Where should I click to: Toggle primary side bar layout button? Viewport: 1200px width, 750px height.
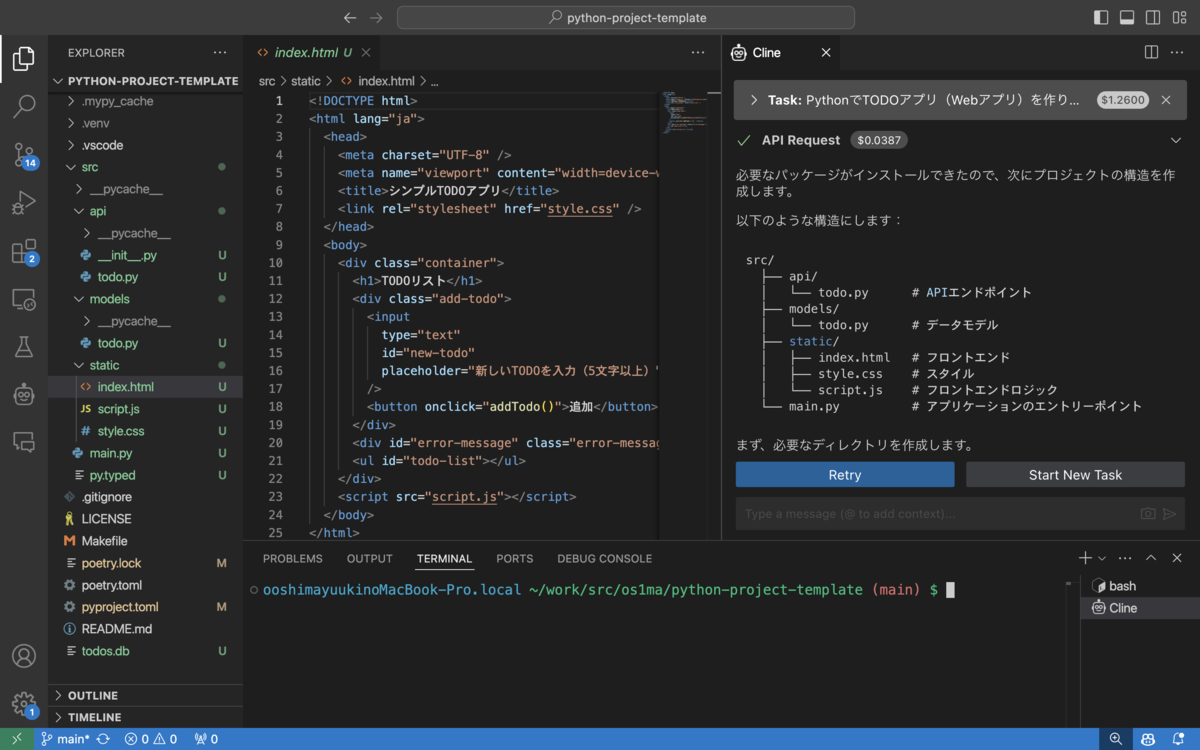point(1101,17)
